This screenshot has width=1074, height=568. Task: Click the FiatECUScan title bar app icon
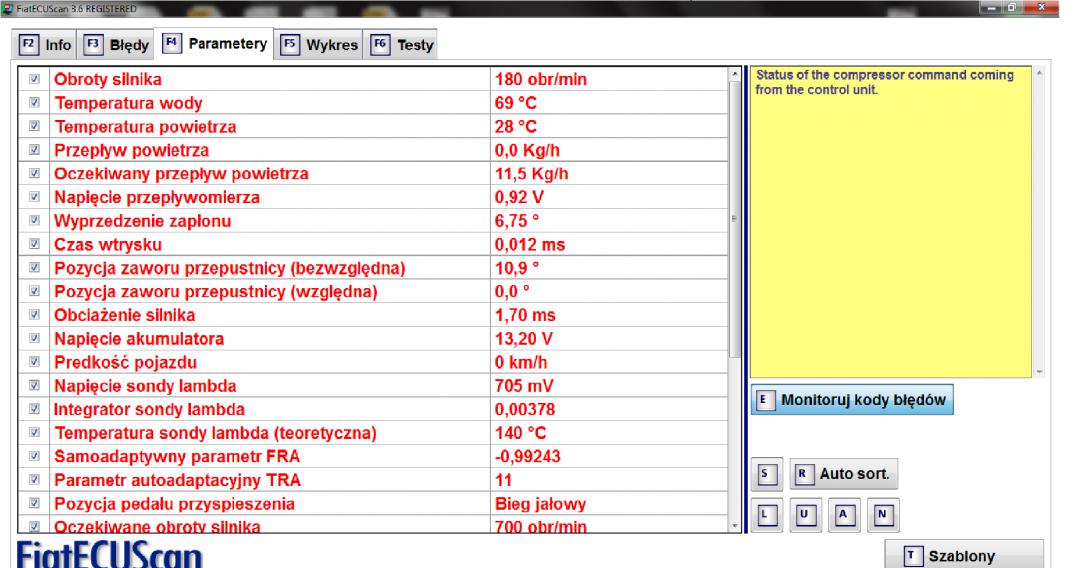pyautogui.click(x=7, y=9)
